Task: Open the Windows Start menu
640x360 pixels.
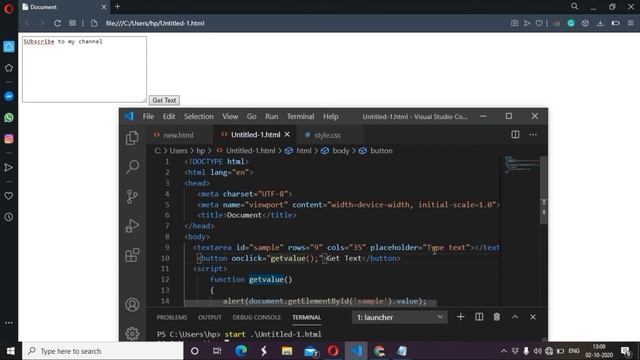Action: [11, 351]
